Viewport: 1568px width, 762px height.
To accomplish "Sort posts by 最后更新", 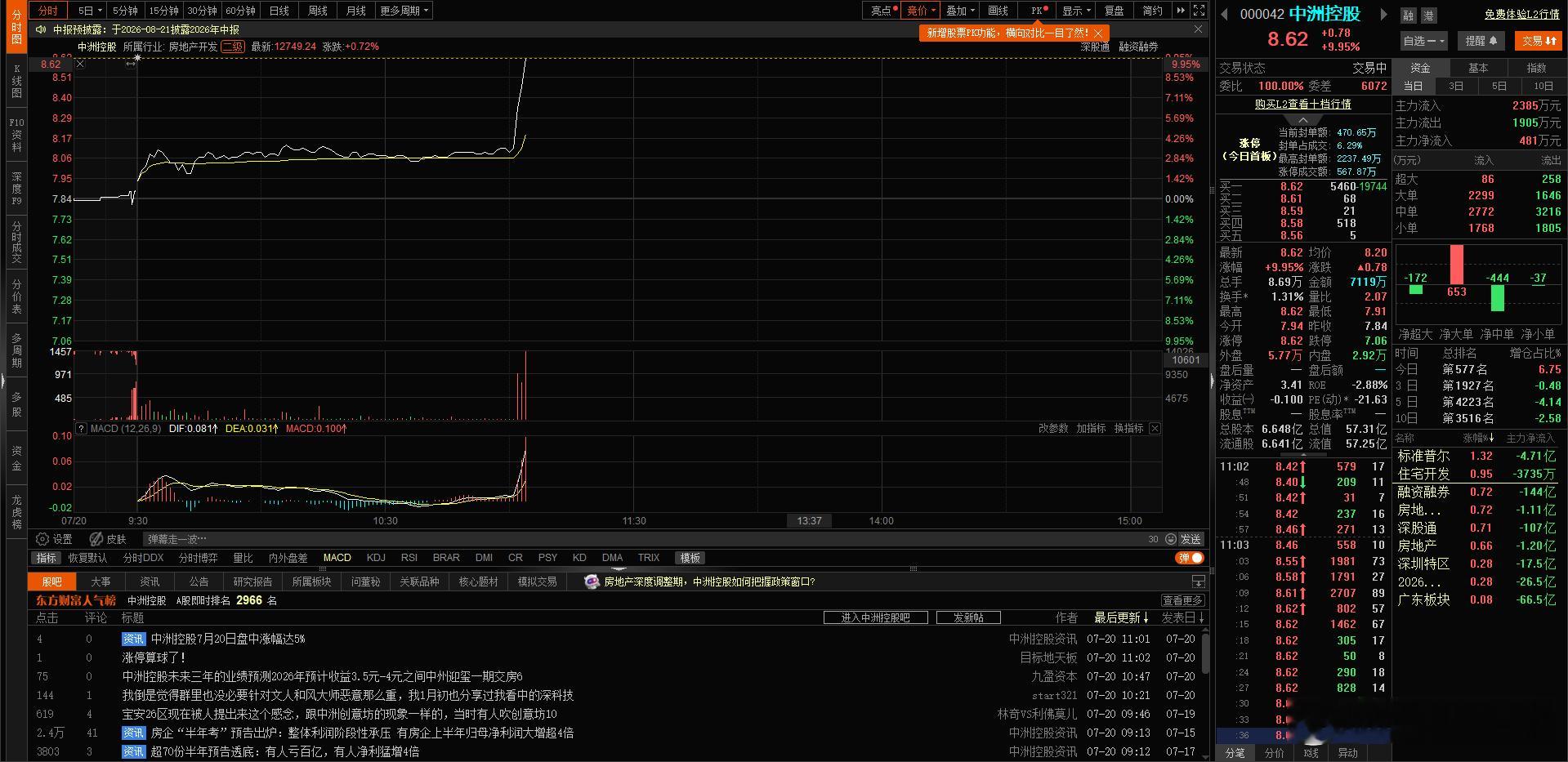I will pos(1121,617).
